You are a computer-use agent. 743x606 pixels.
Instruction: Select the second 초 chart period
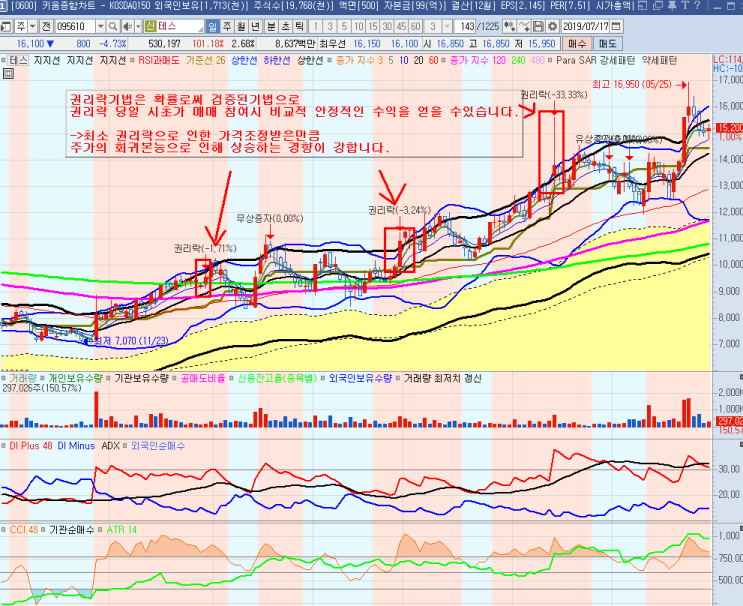click(x=285, y=26)
